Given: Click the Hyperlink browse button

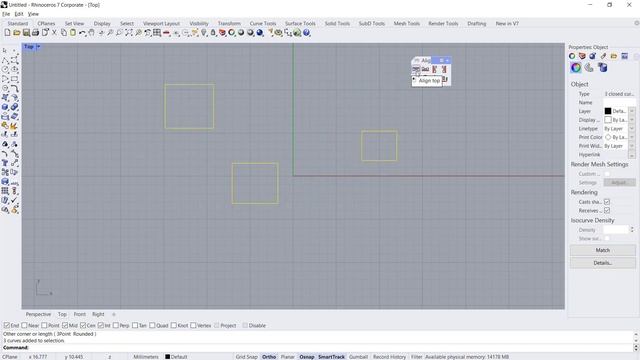Looking at the screenshot, I should pyautogui.click(x=631, y=155).
